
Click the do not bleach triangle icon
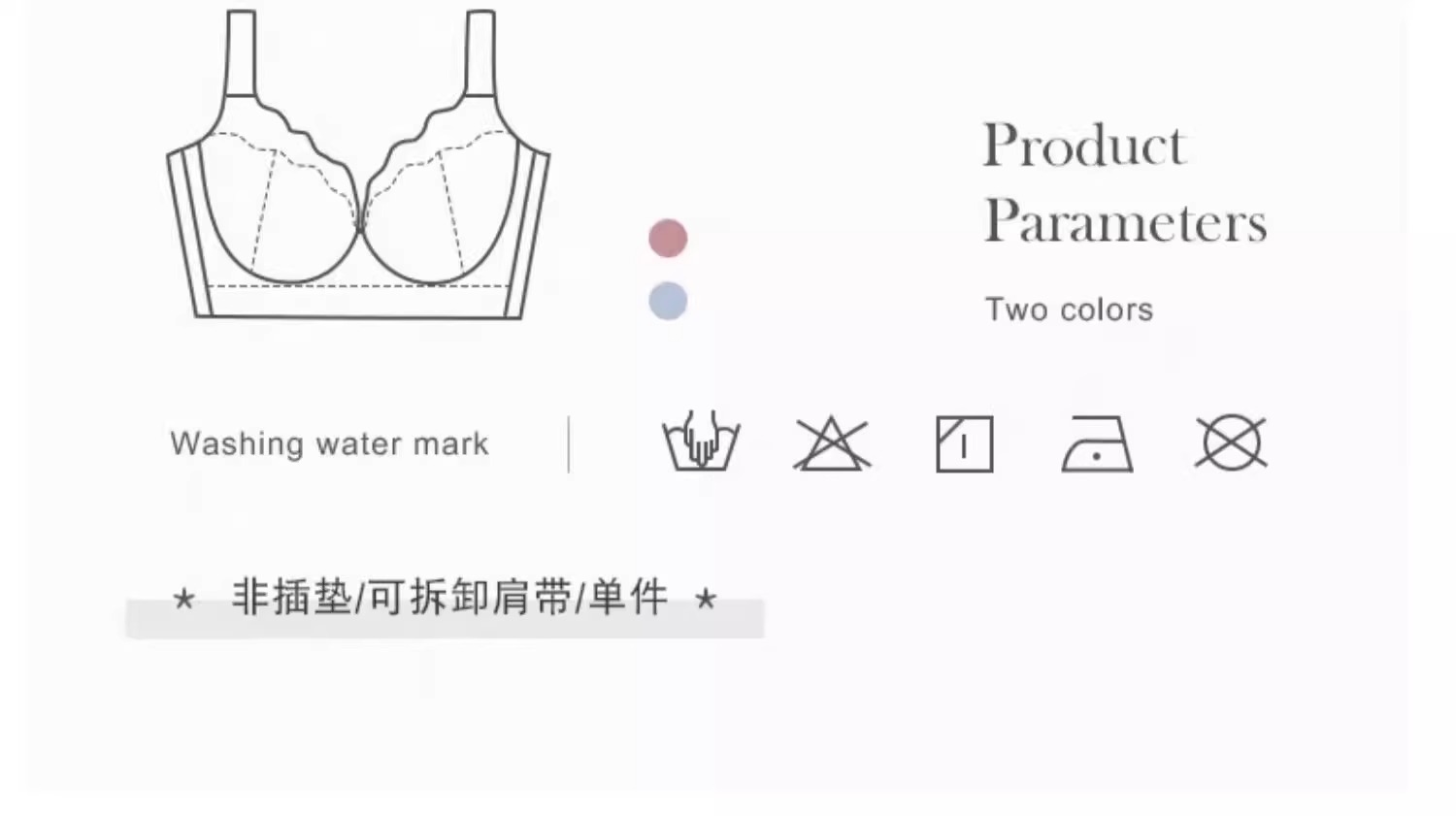click(832, 444)
